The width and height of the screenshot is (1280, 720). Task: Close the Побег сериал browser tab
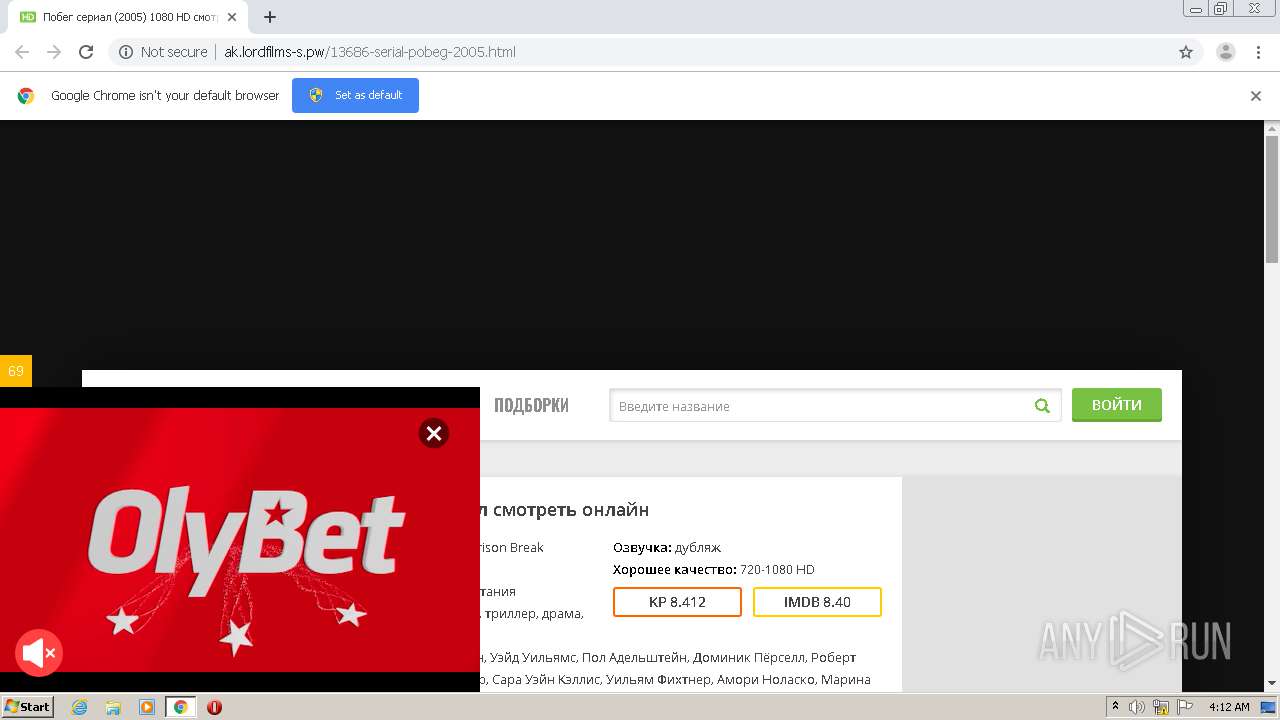tap(232, 17)
